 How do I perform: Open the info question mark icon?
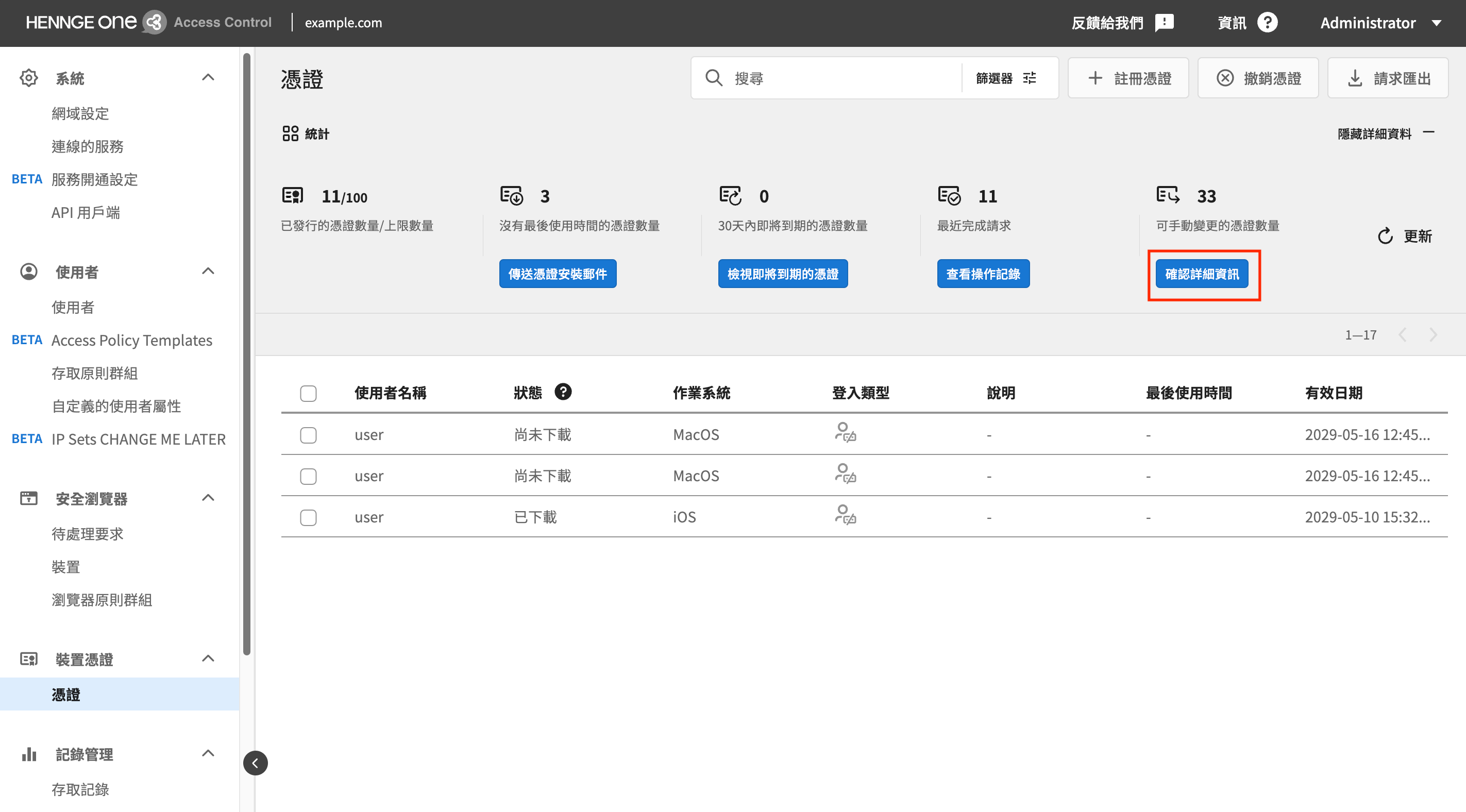point(1268,23)
